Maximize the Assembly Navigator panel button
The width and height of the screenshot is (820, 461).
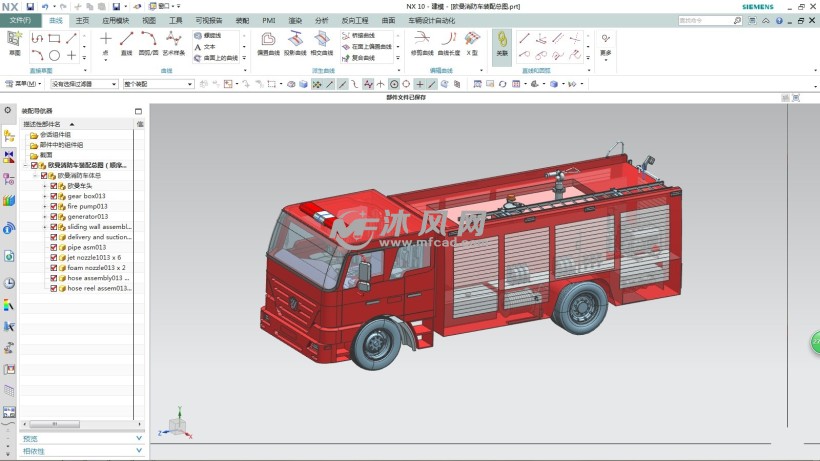(x=138, y=111)
